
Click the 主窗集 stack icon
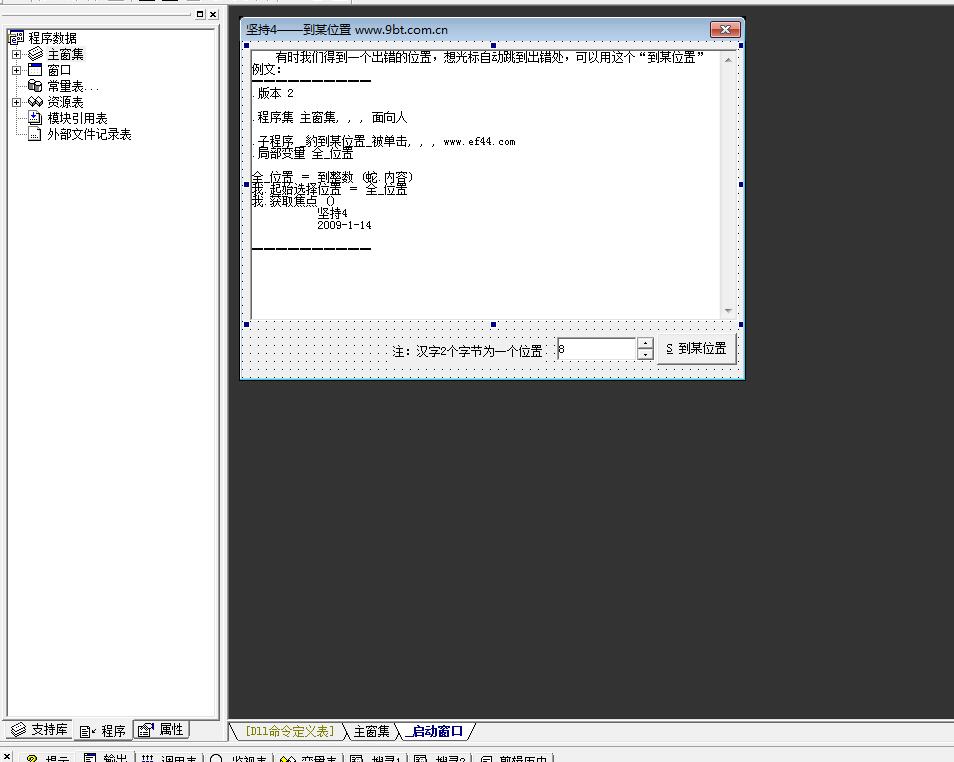[35, 54]
